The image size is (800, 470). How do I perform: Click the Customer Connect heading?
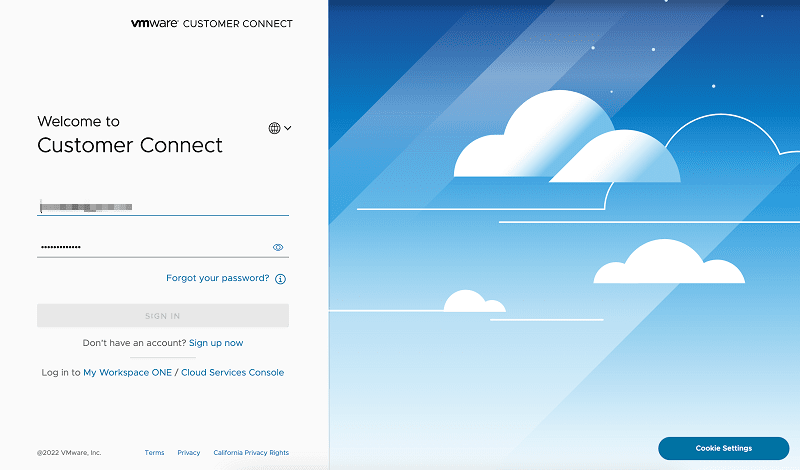click(130, 145)
